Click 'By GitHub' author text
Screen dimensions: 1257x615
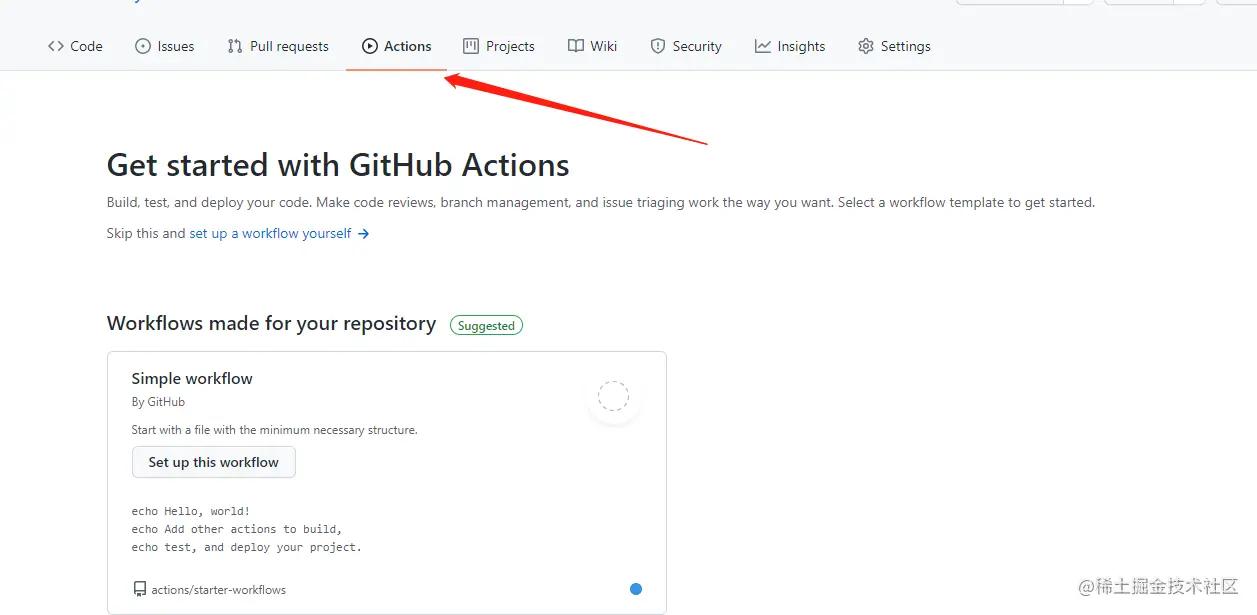tap(158, 402)
